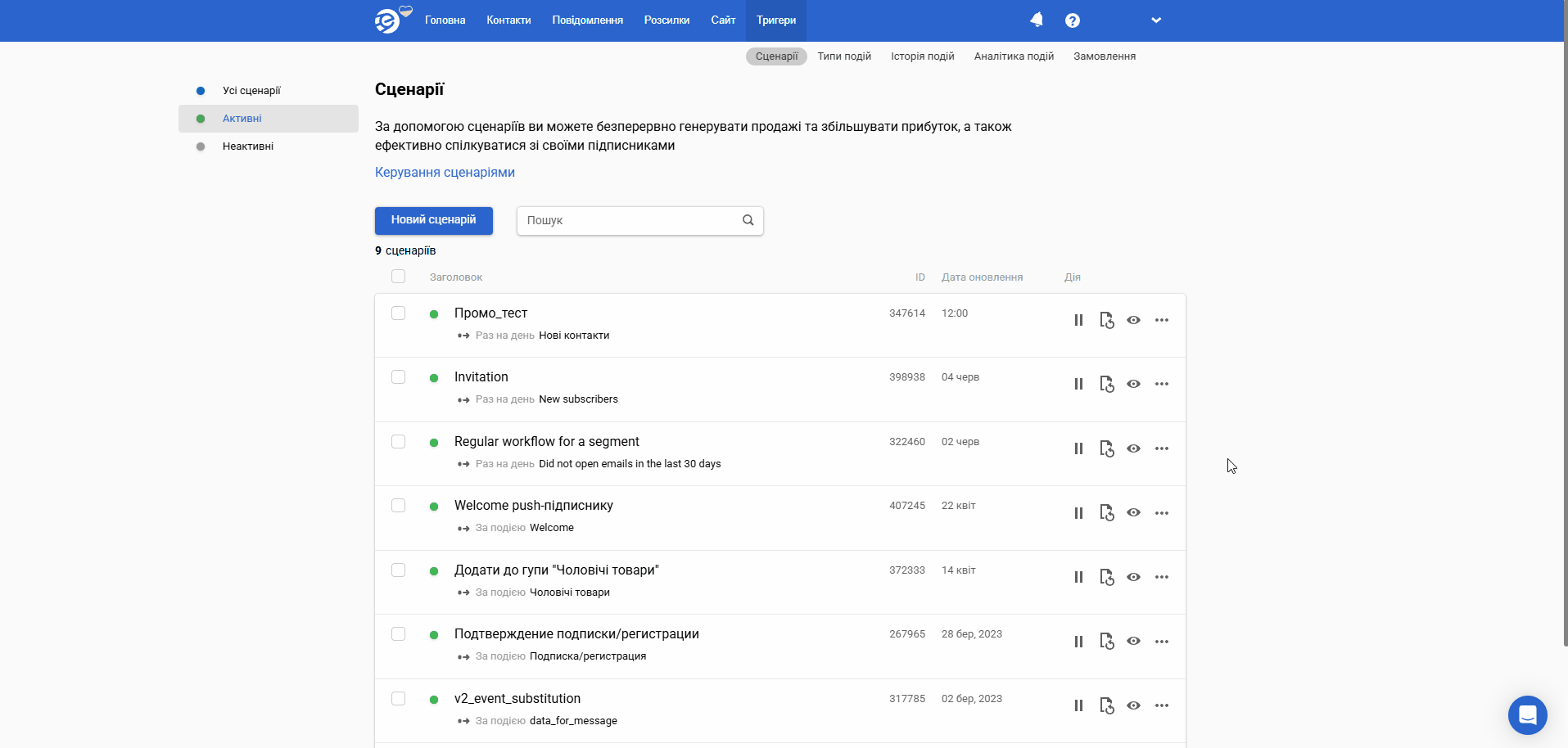Open more actions for Welcome push-підписнику
Viewport: 1568px width, 748px height.
point(1162,513)
